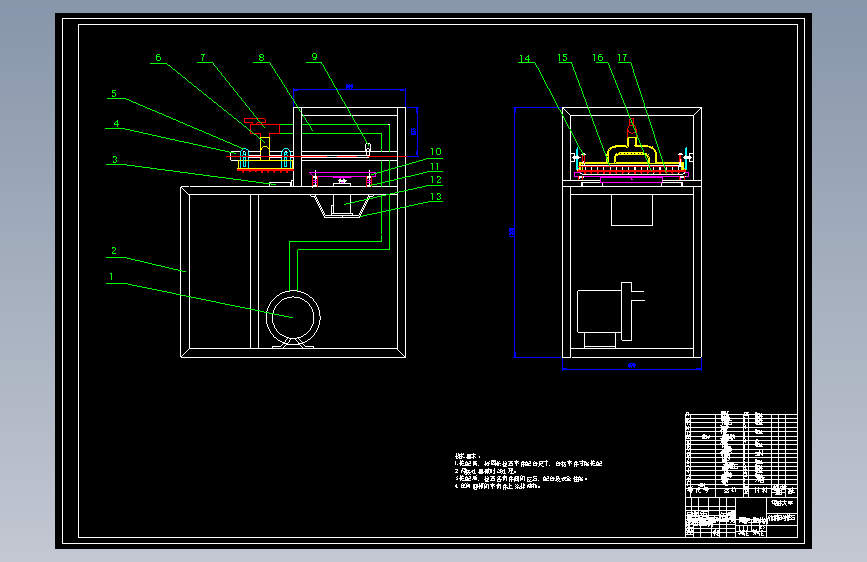Pick part callout number 13
This screenshot has width=867, height=562.
436,196
